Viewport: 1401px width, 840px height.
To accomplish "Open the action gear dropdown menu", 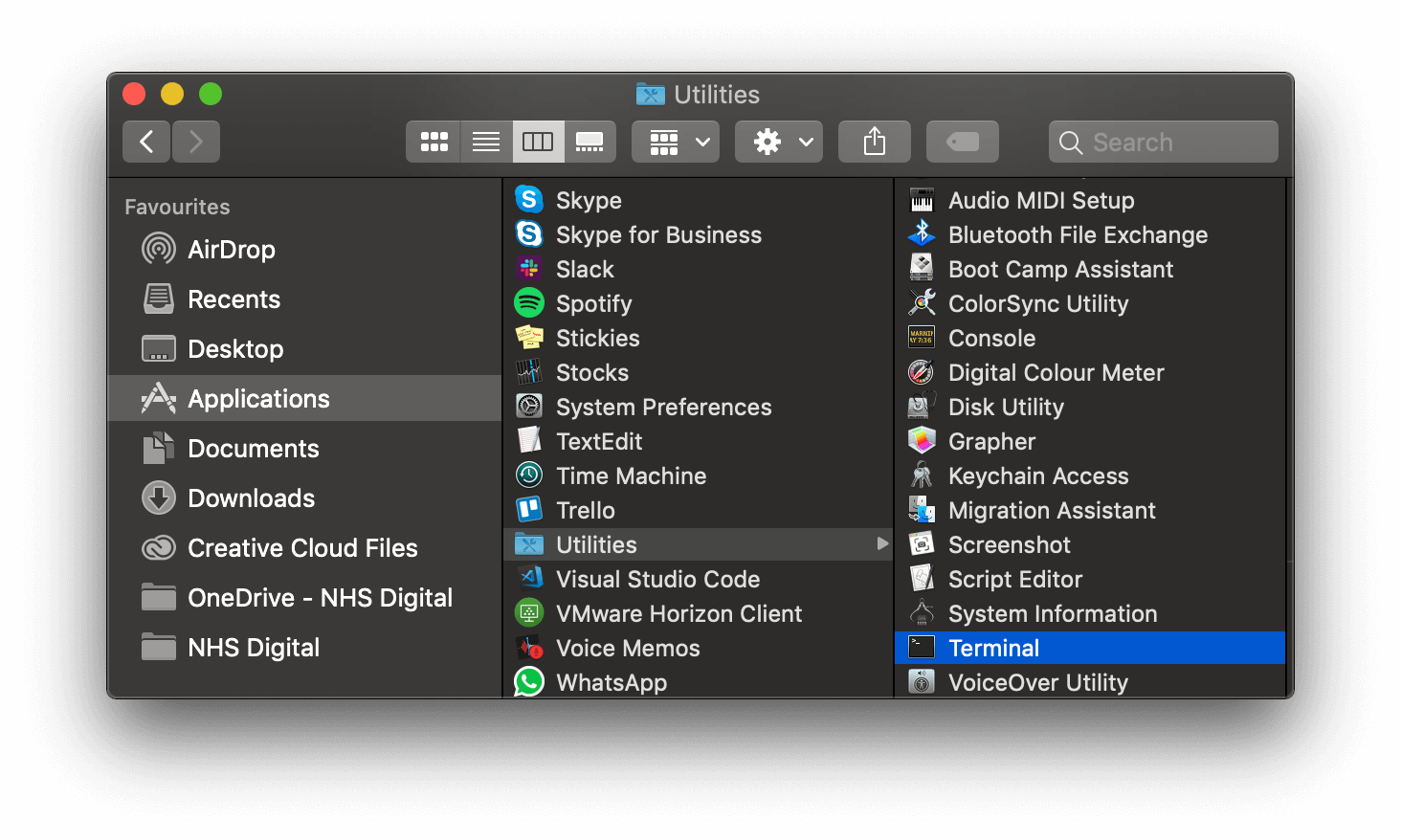I will [x=778, y=141].
